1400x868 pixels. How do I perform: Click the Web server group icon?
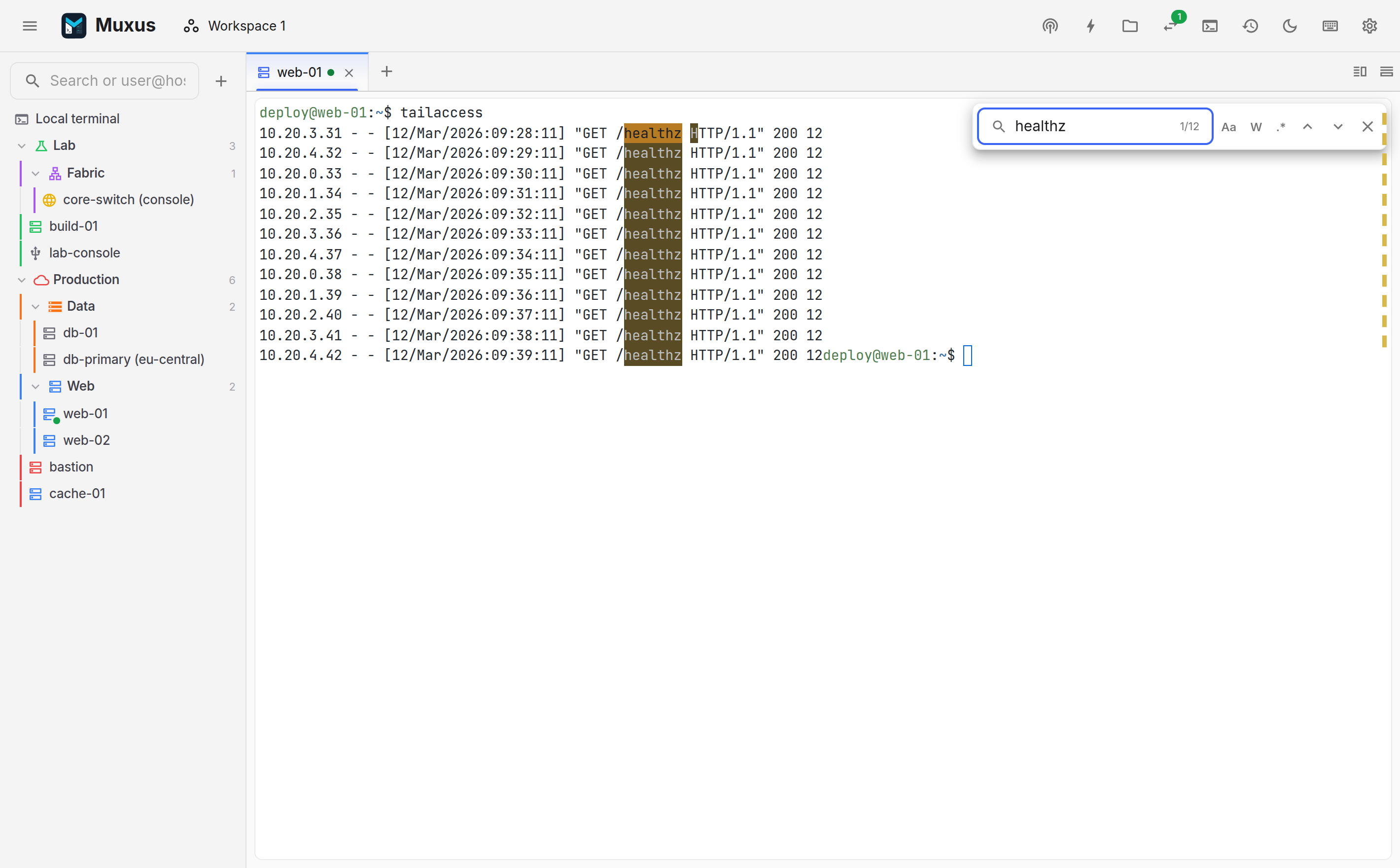pos(55,386)
